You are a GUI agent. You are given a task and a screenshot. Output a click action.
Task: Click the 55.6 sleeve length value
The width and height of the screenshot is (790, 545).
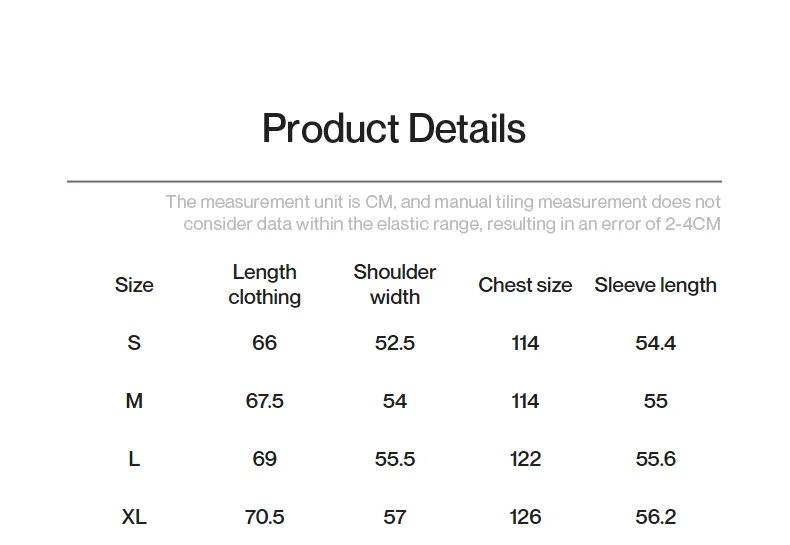[655, 459]
